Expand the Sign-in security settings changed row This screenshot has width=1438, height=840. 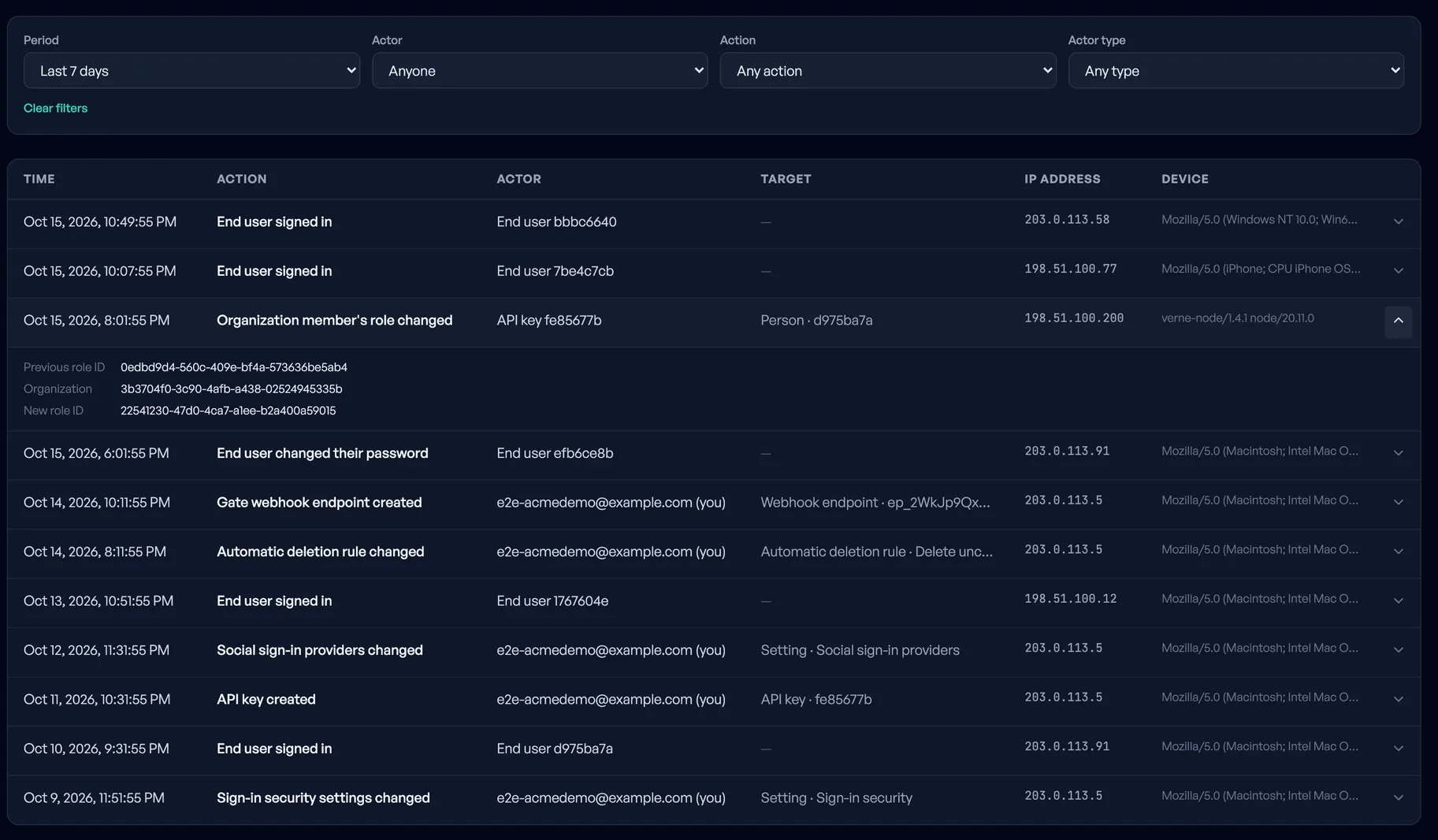pos(1399,797)
